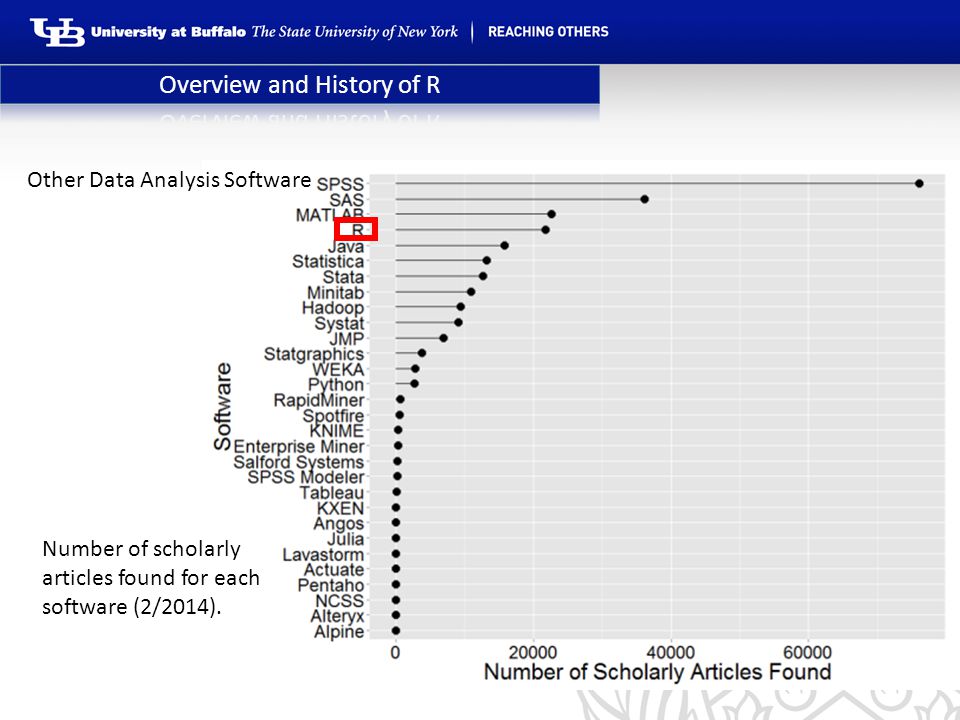Click the 'SAS' chart label
Viewport: 960px width, 720px height.
click(347, 200)
